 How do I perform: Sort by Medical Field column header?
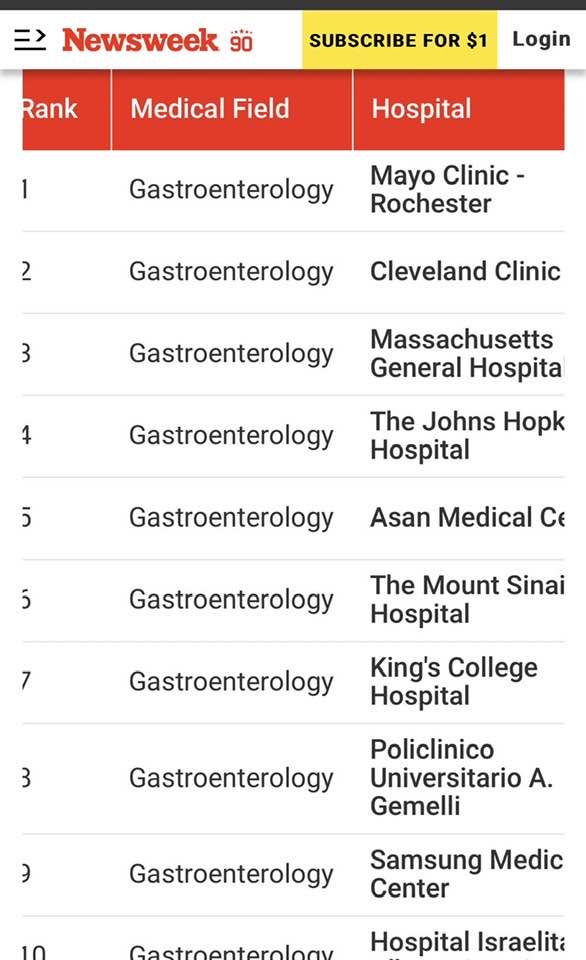click(232, 110)
